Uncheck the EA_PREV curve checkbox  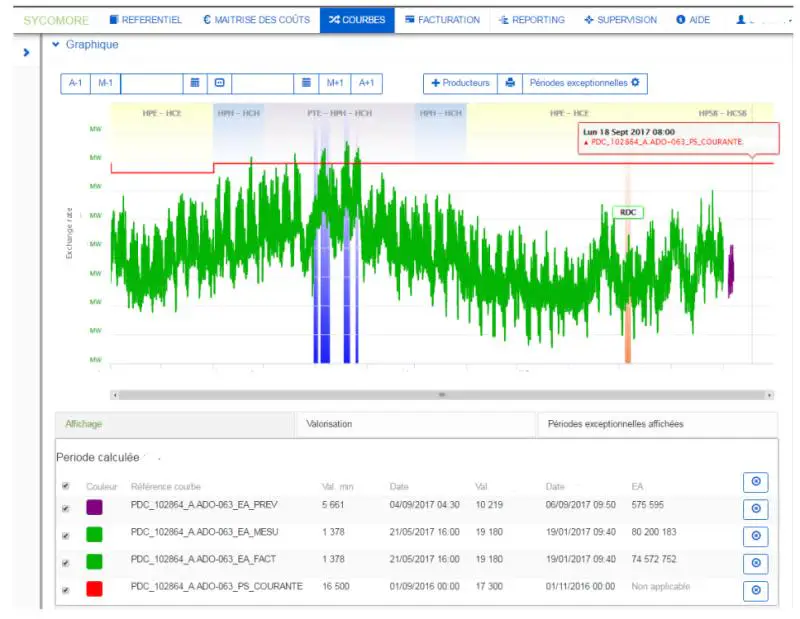[65, 509]
